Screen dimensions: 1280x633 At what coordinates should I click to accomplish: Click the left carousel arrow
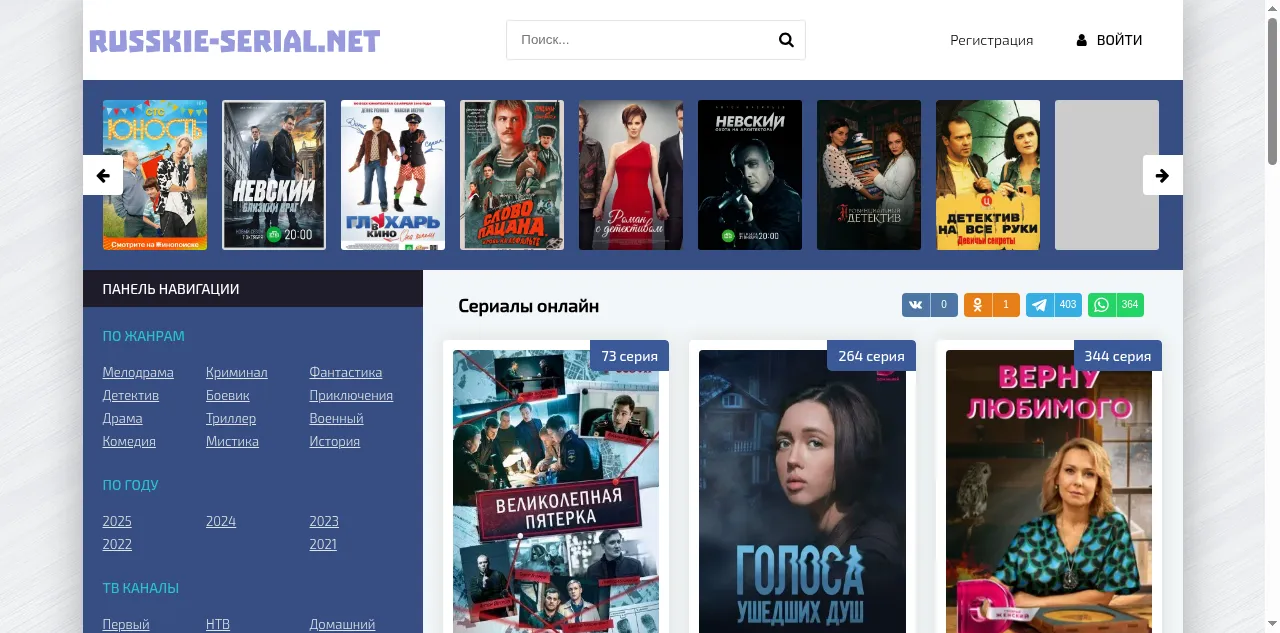pos(103,175)
